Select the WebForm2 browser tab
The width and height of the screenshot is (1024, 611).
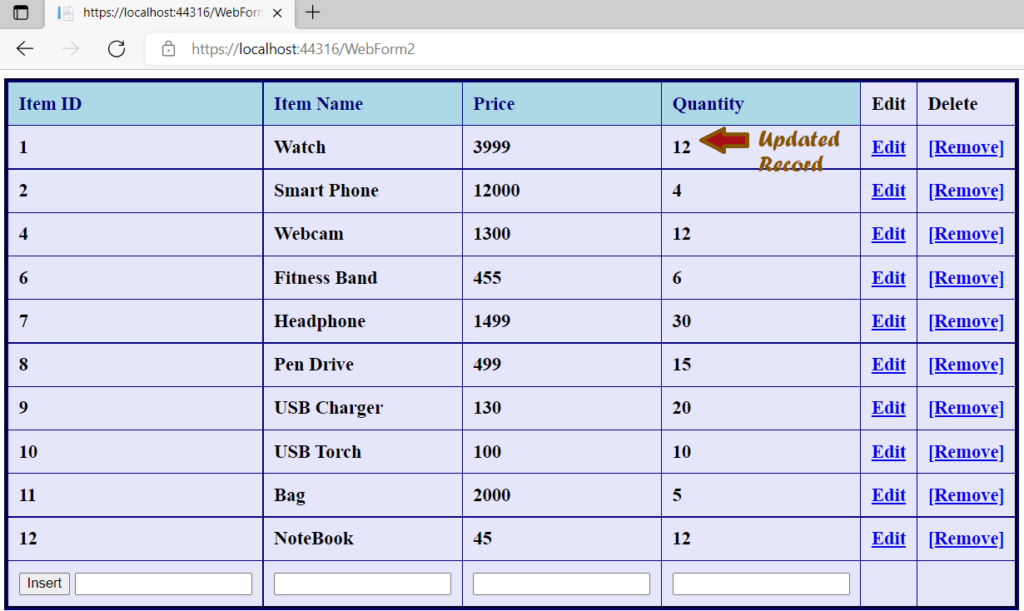click(170, 14)
